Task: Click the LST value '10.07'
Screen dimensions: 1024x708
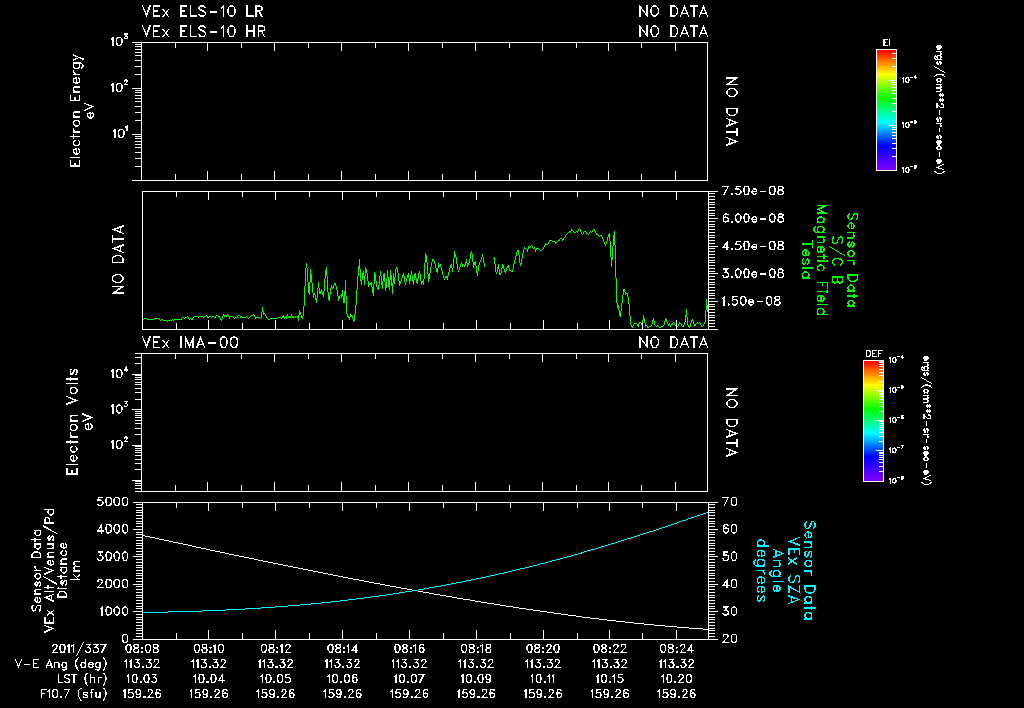Action: click(x=409, y=679)
